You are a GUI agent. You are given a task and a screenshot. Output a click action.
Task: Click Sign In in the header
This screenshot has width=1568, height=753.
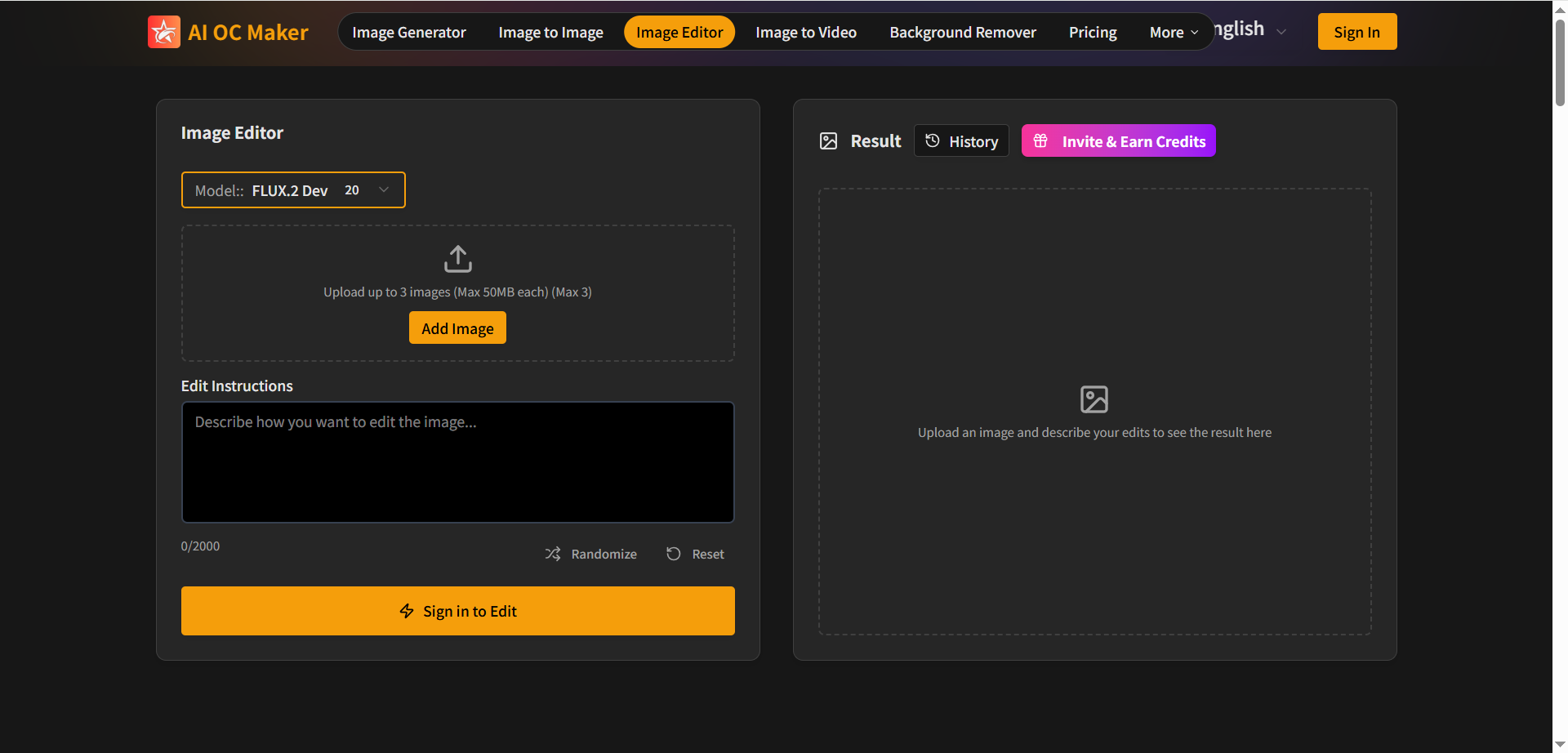click(x=1356, y=33)
